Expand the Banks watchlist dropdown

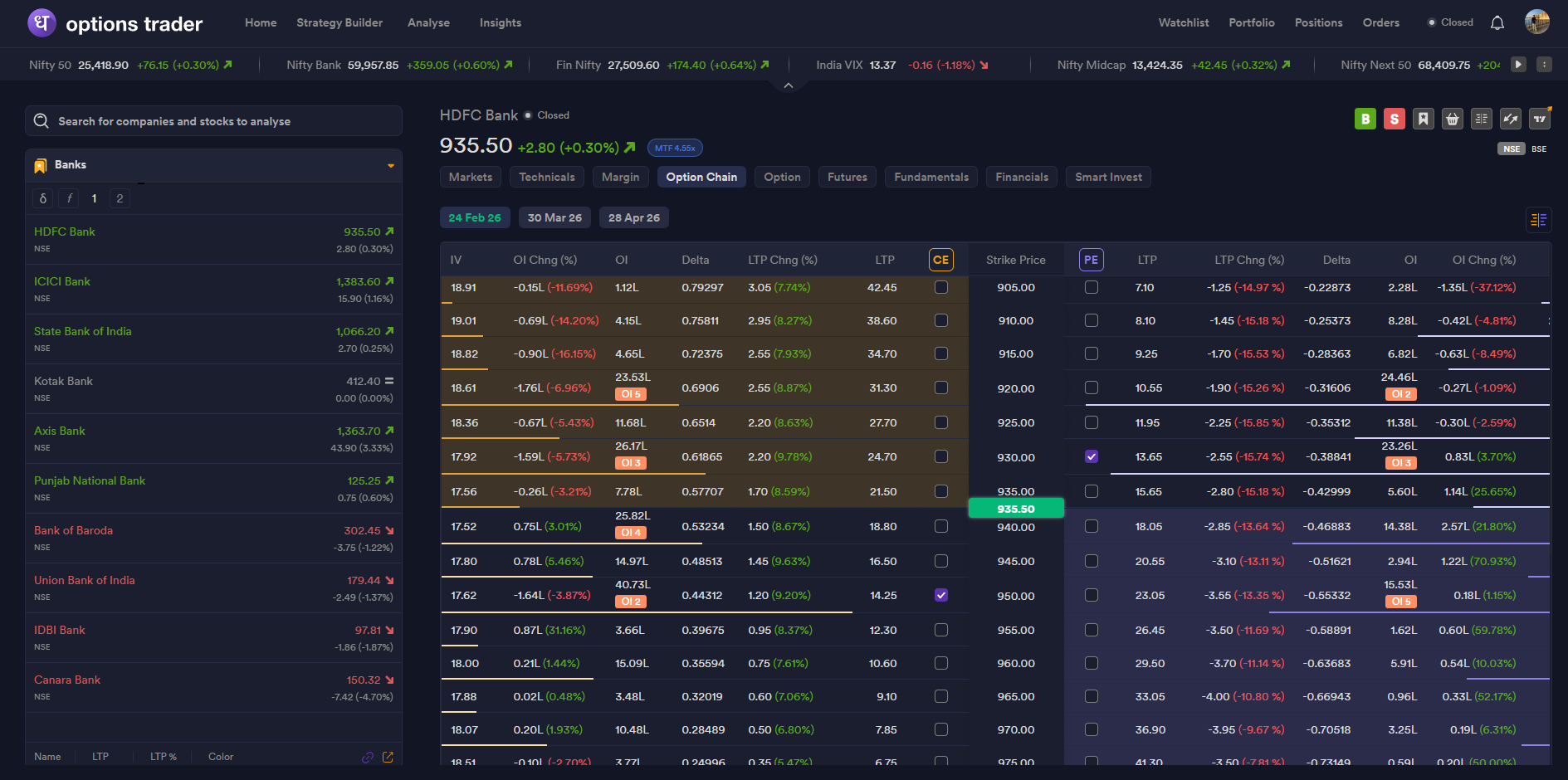click(390, 166)
